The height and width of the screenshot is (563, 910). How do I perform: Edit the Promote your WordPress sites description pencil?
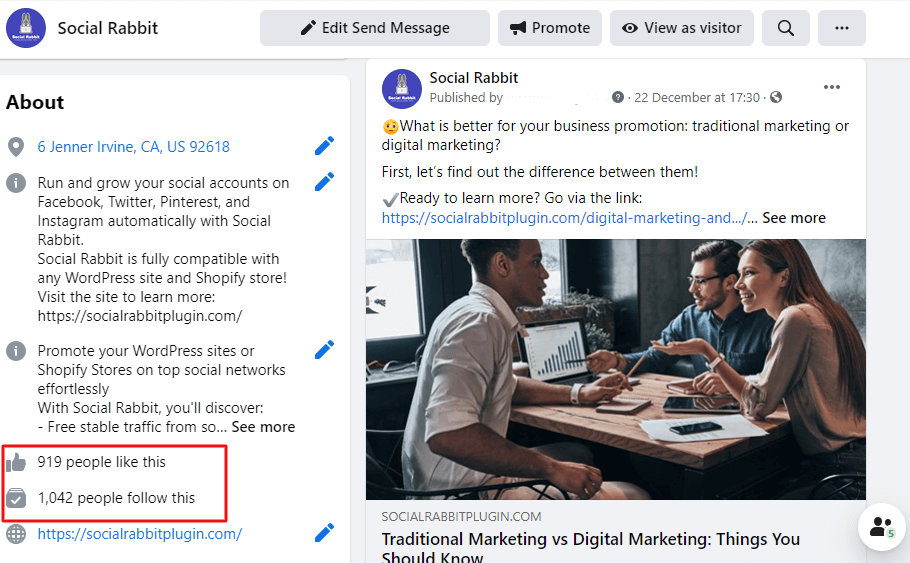tap(324, 349)
